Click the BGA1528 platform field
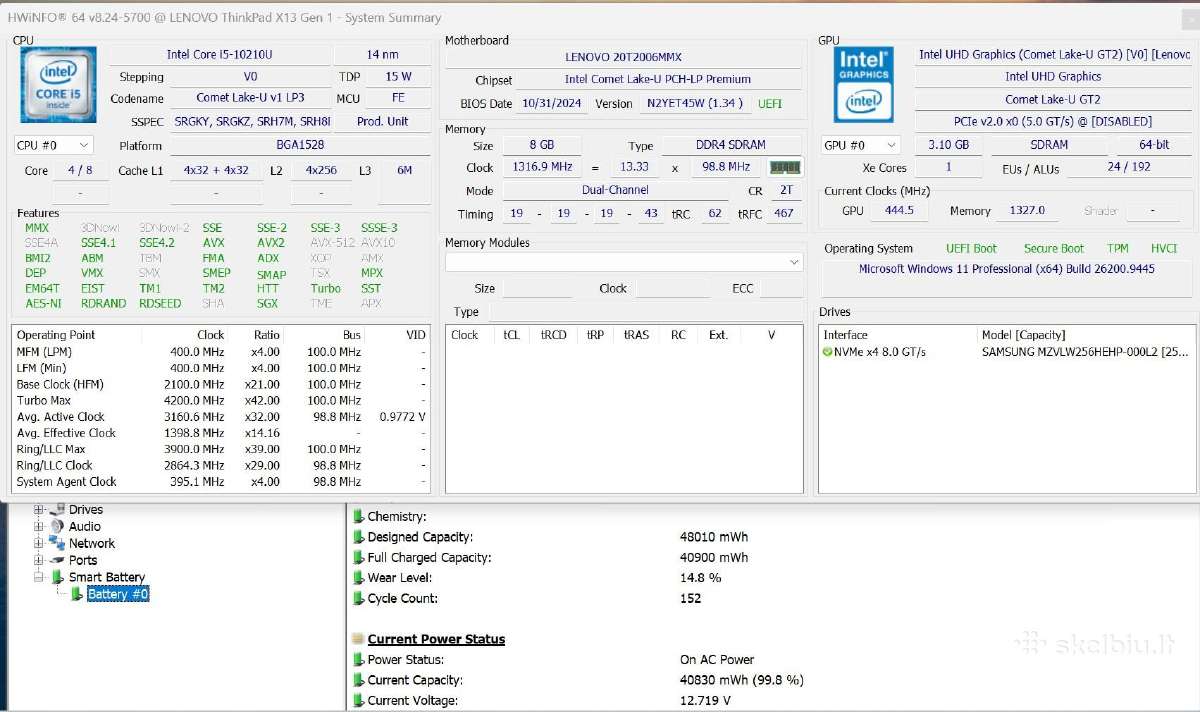 [299, 145]
